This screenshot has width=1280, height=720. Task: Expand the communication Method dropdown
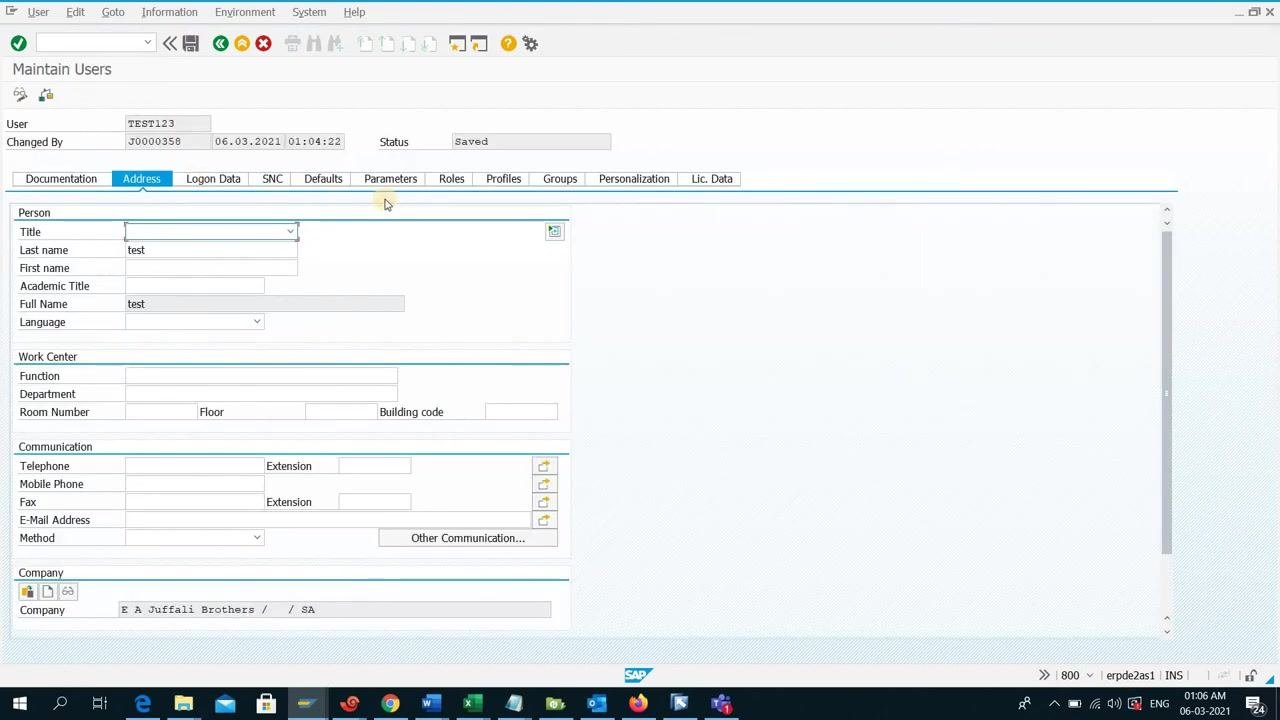click(x=257, y=538)
